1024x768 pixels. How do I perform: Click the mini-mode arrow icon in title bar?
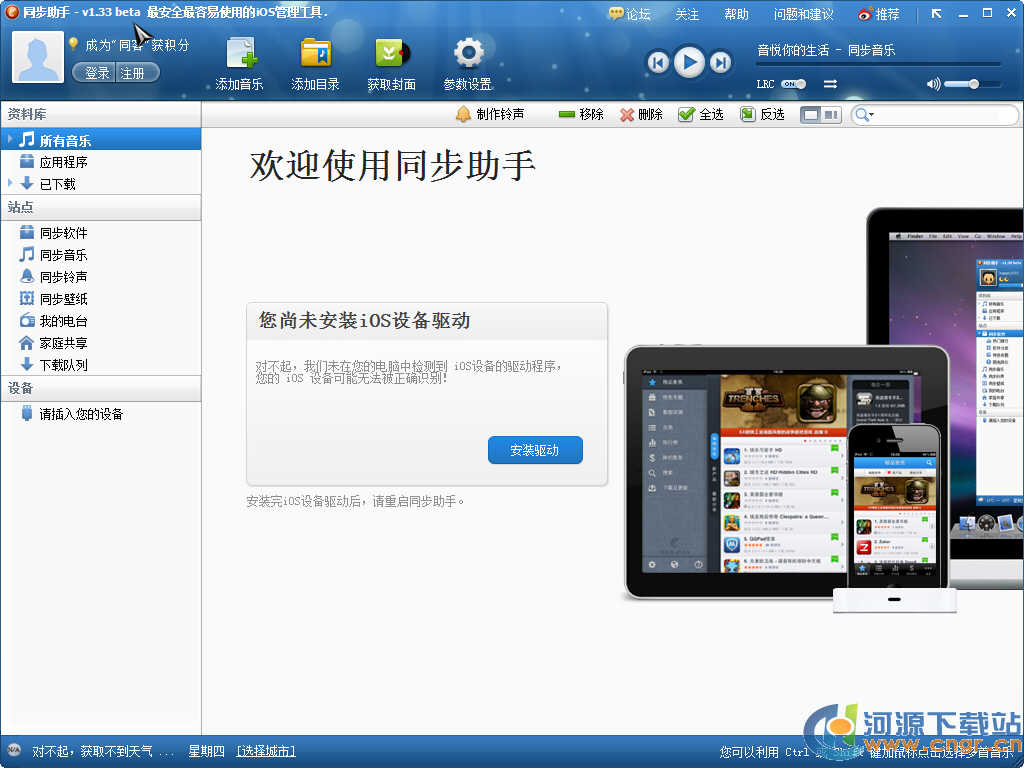click(x=936, y=13)
